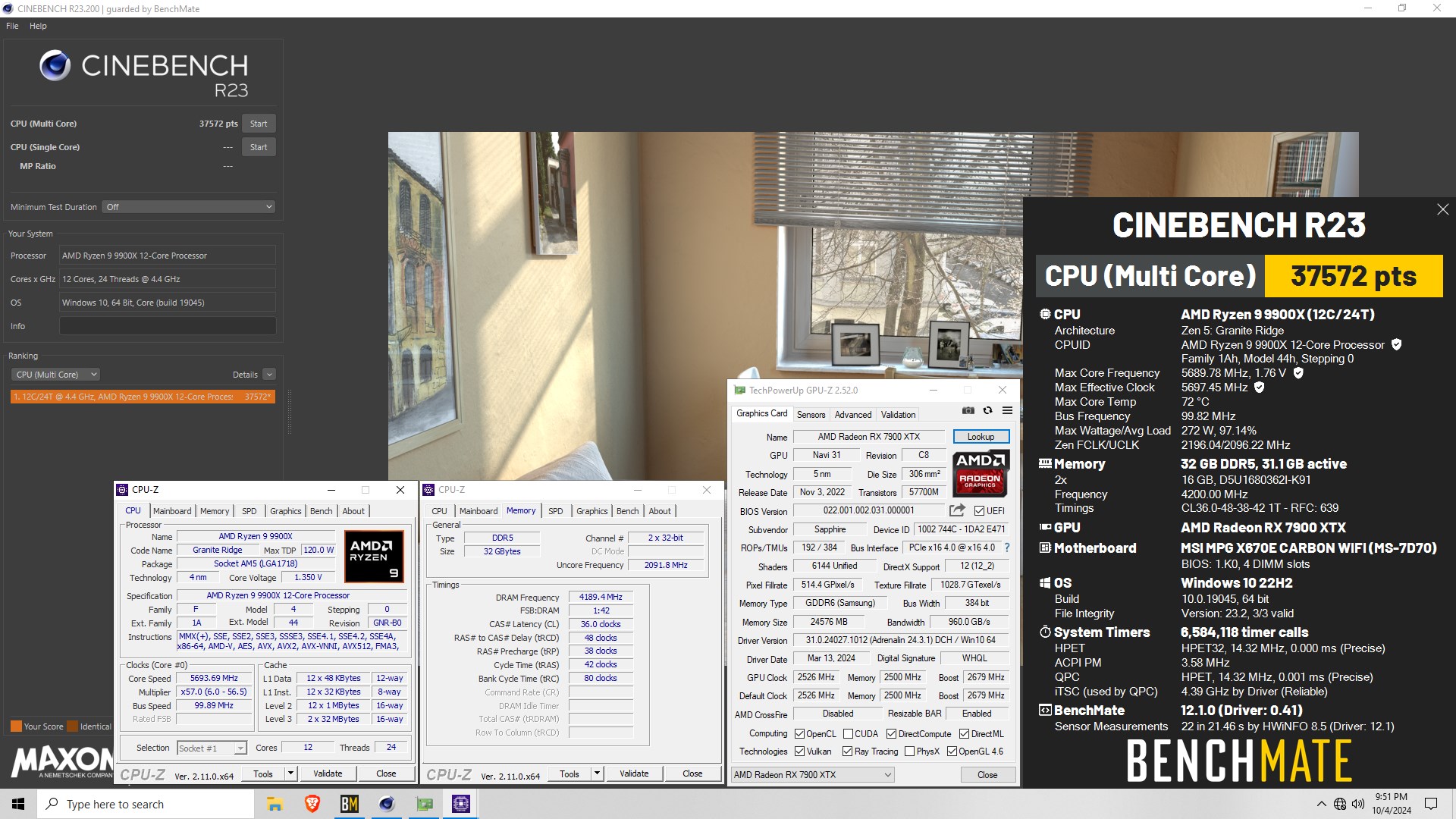Start the CPU Single Core test
This screenshot has height=819, width=1456.
[259, 147]
